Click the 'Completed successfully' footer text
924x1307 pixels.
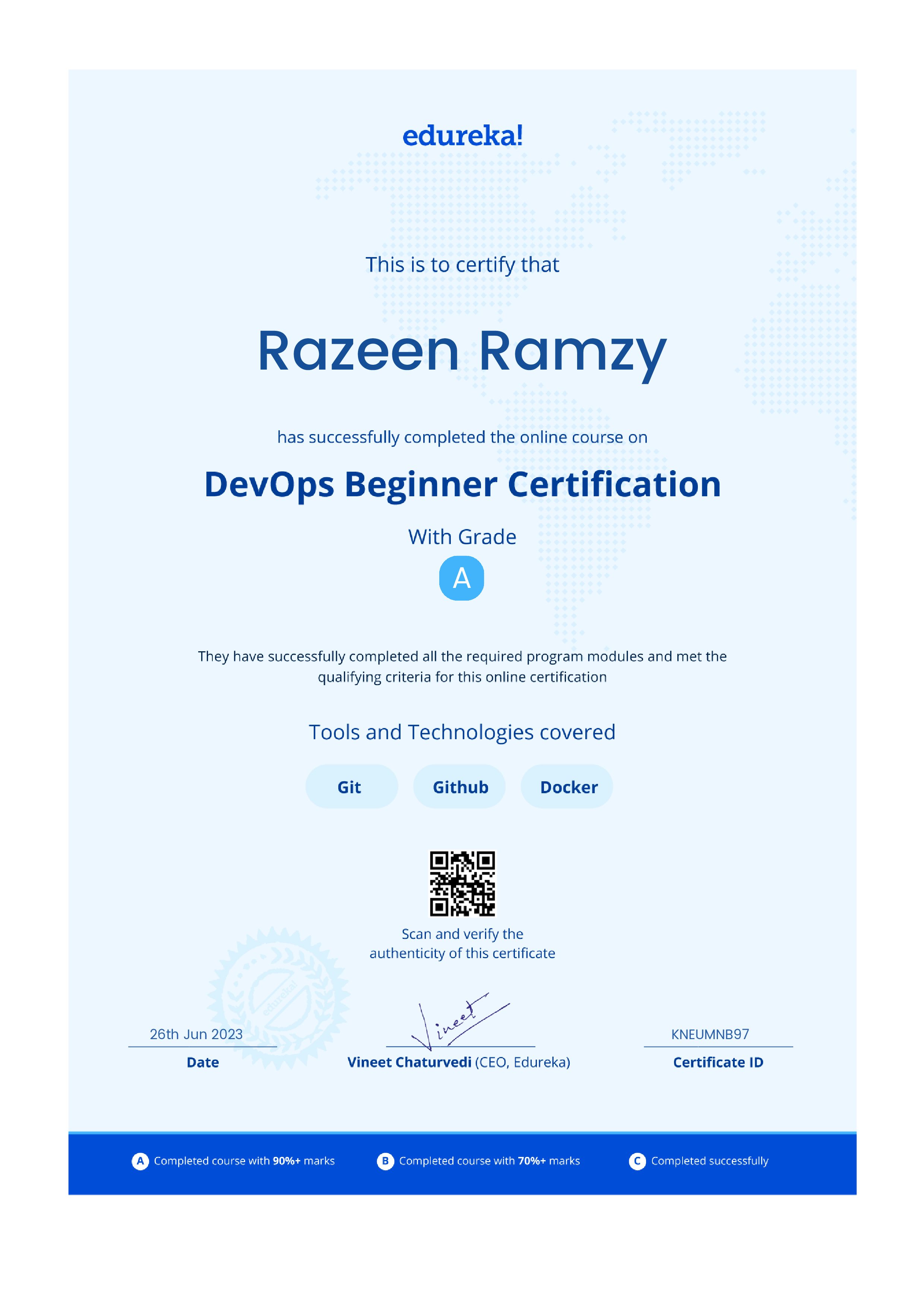click(710, 1161)
